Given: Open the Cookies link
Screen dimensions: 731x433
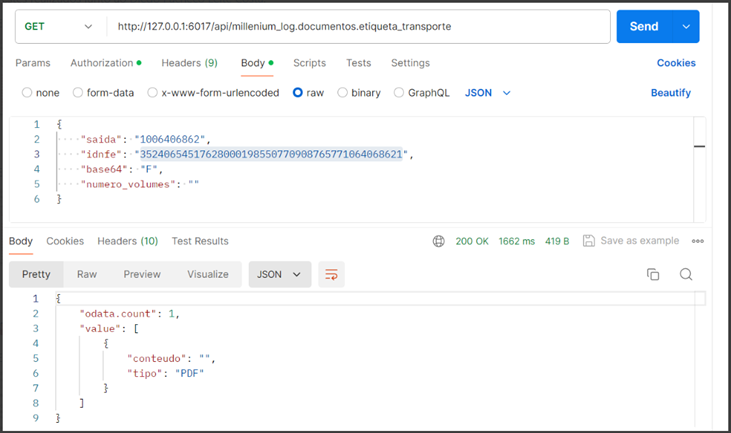Looking at the screenshot, I should pyautogui.click(x=676, y=63).
